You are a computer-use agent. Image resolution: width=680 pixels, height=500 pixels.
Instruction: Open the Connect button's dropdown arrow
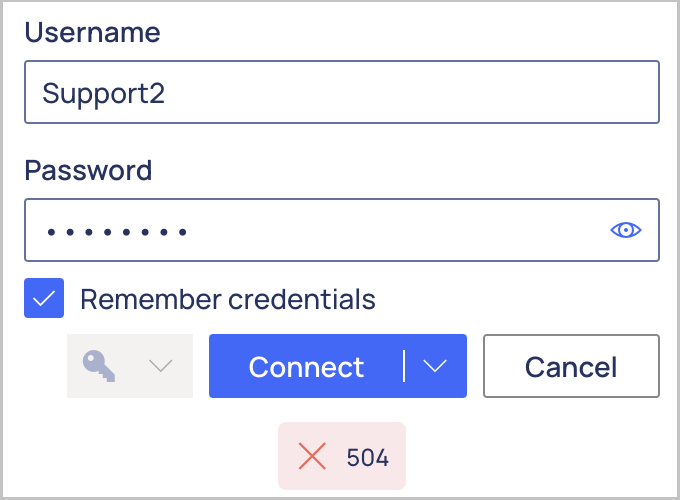click(435, 366)
